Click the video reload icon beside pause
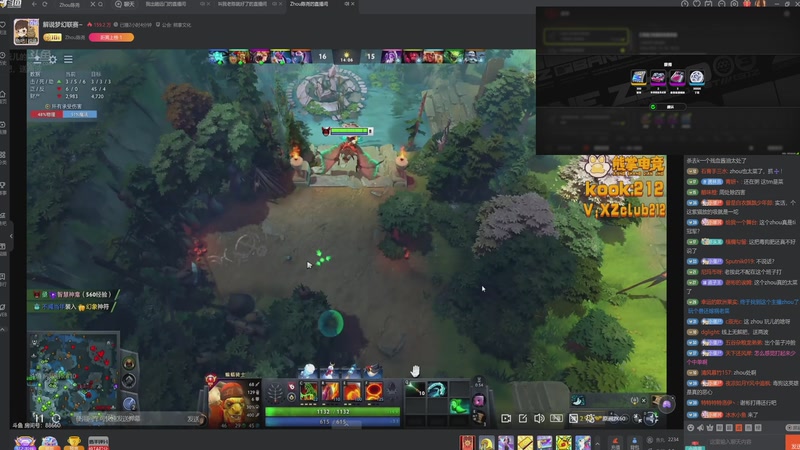This screenshot has height=450, width=800. [56, 418]
